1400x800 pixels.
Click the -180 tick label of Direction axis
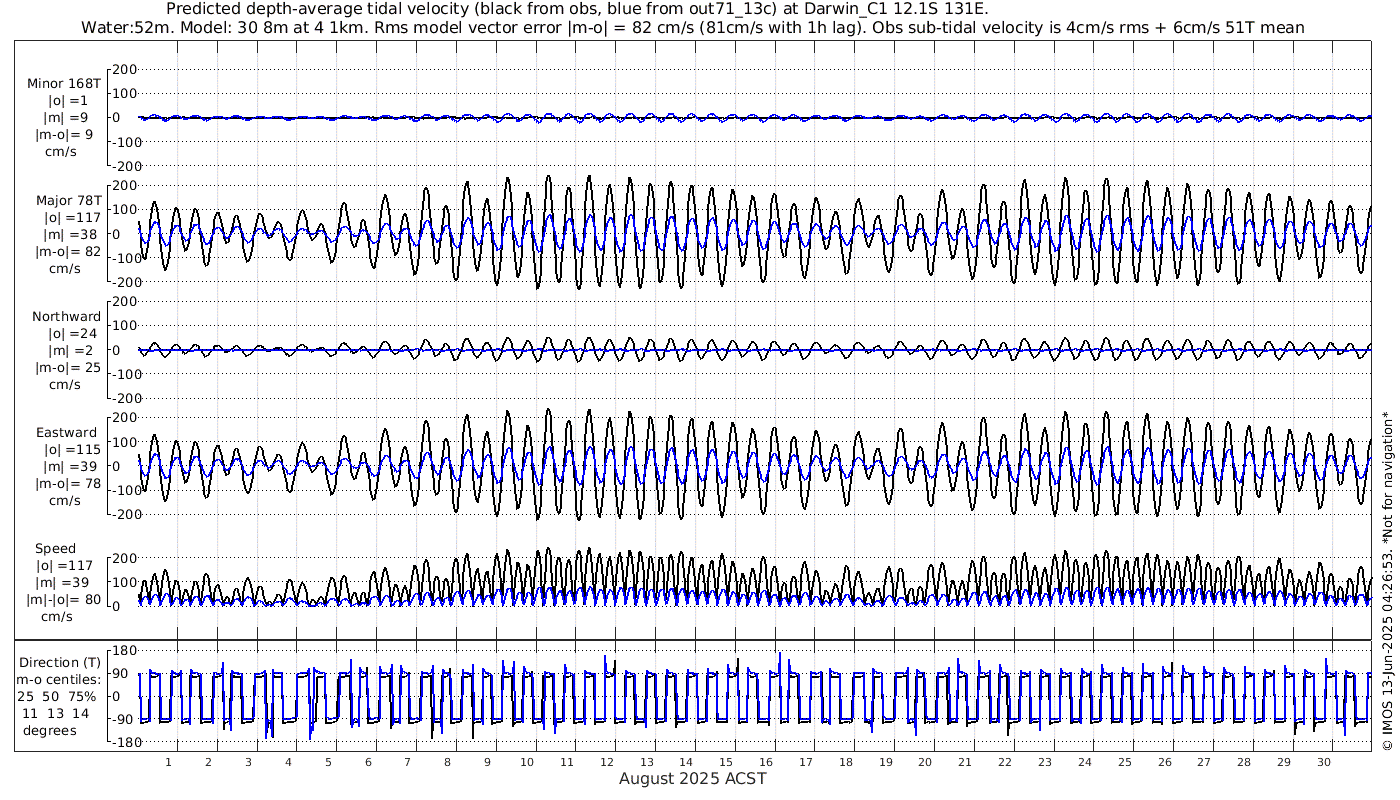coord(120,743)
